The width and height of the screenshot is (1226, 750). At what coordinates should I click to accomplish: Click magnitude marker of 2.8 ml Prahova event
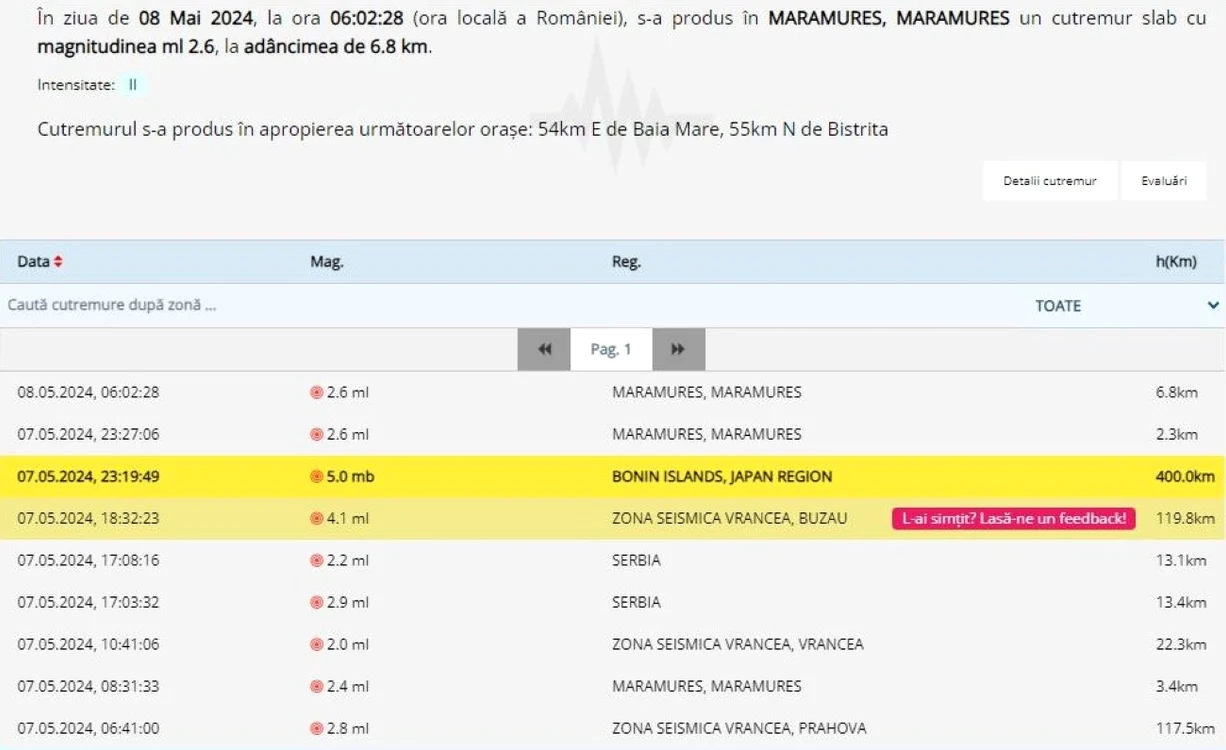coord(317,729)
